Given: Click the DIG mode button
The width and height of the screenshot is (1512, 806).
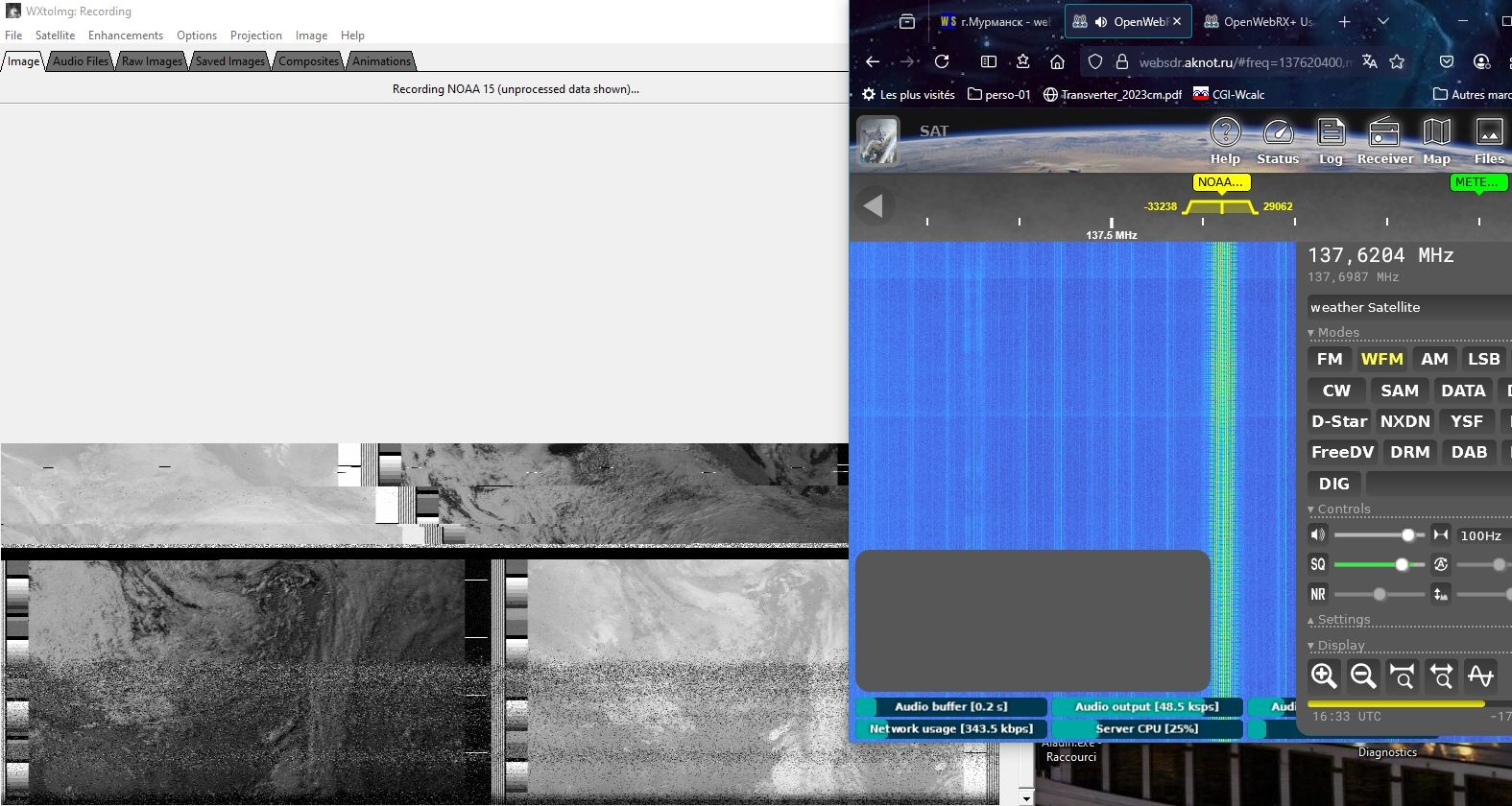Looking at the screenshot, I should tap(1333, 484).
